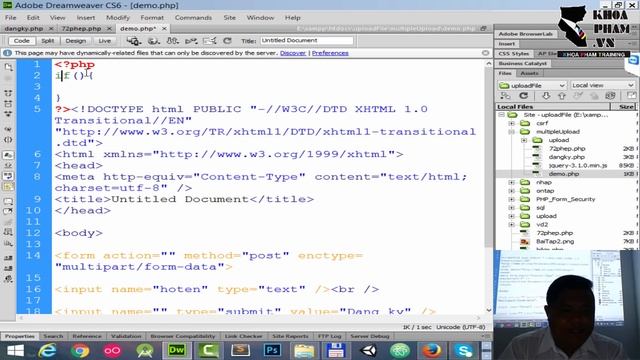Click the Put files up-arrow icon
This screenshot has height=360, width=640.
(562, 96)
